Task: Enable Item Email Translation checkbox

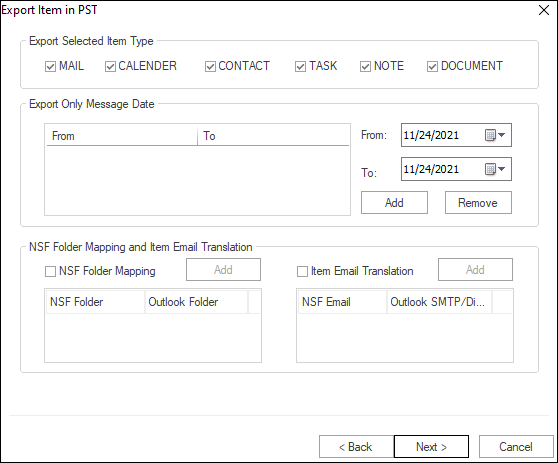Action: 302,272
